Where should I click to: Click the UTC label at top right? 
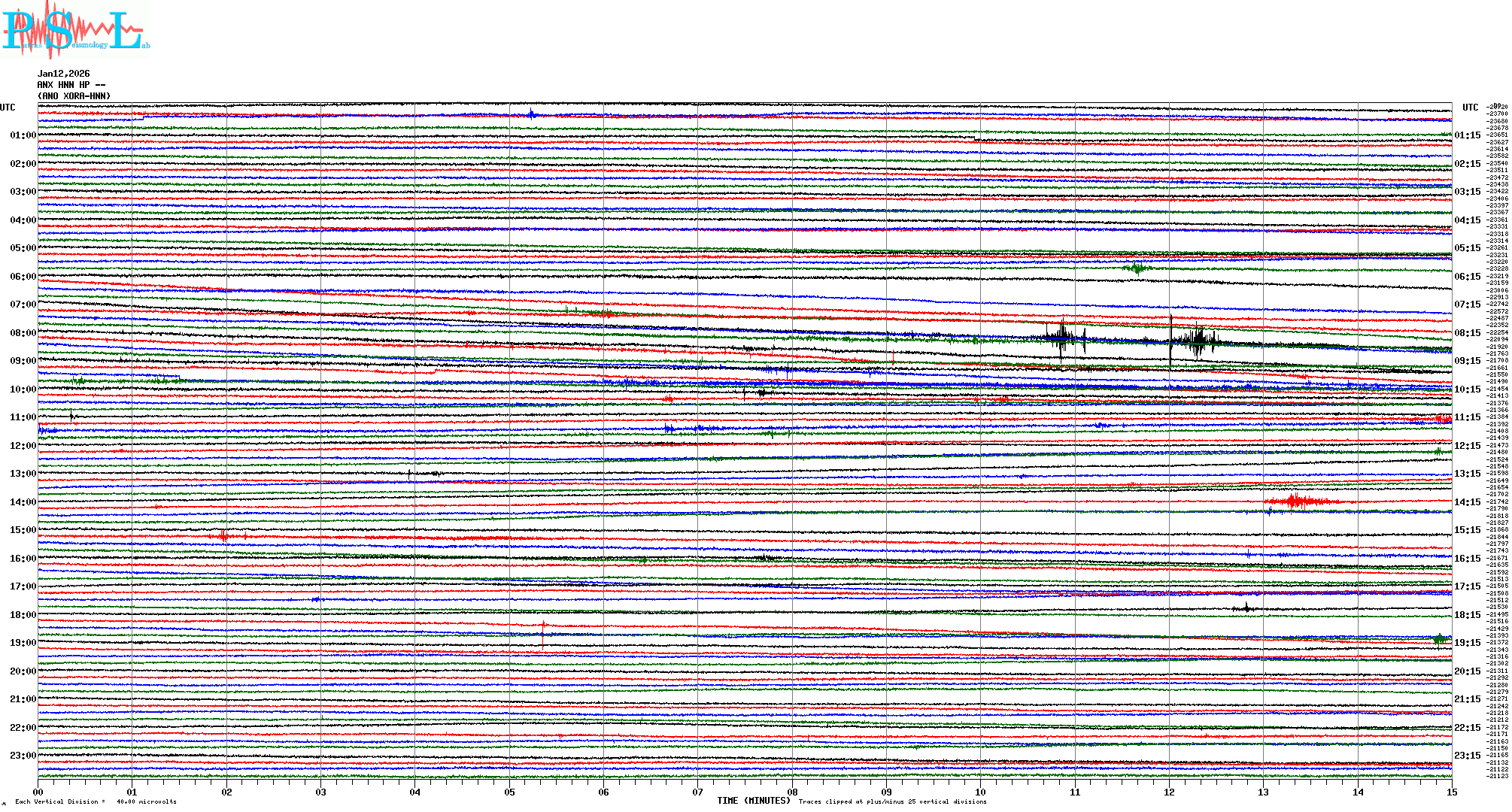[1470, 108]
